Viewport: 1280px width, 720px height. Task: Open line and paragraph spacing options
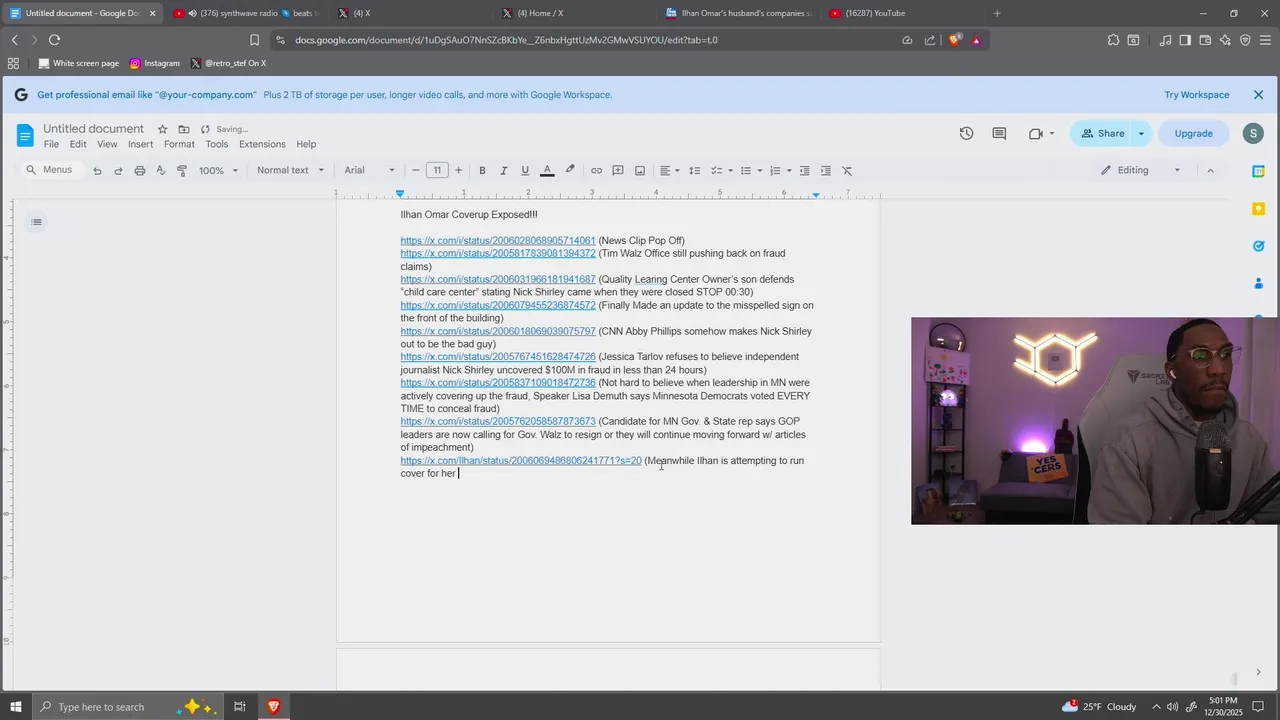(x=695, y=171)
